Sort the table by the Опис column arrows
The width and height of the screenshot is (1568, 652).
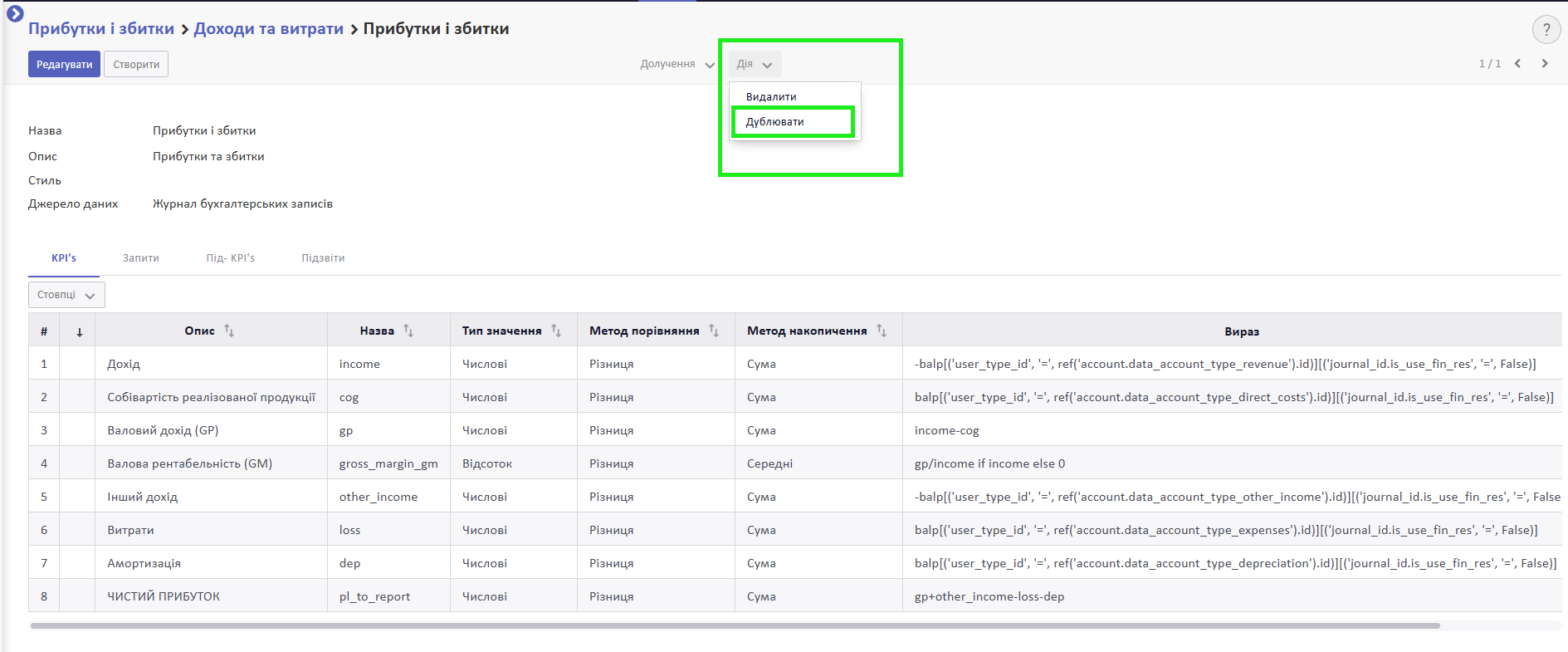229,331
